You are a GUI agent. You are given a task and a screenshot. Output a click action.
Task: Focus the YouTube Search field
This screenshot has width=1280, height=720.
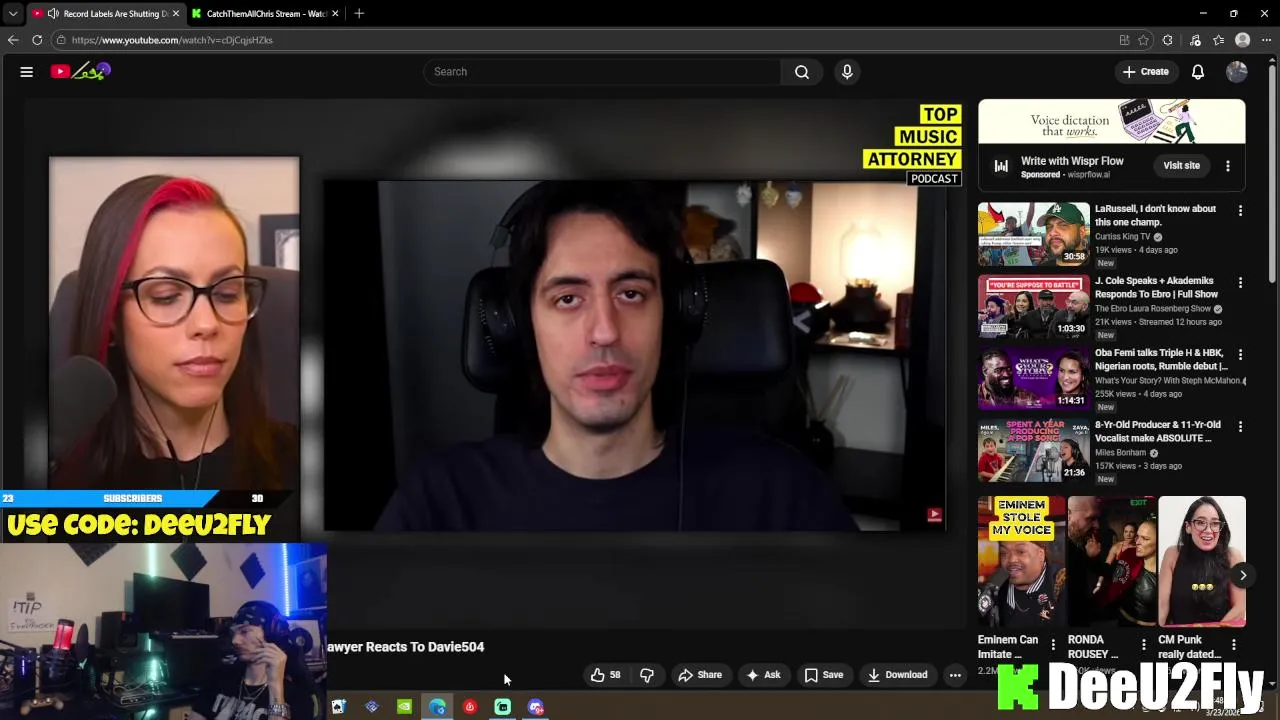(603, 72)
